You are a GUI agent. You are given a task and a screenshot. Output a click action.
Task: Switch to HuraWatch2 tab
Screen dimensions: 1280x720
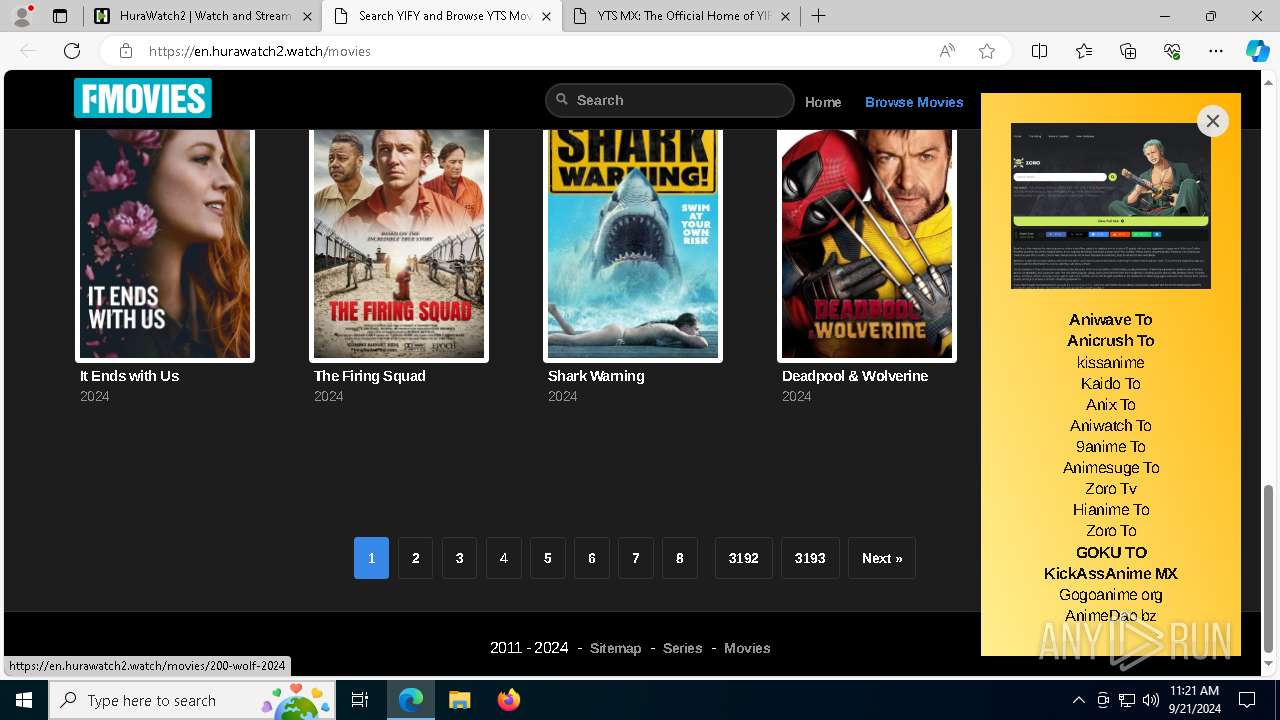click(x=204, y=16)
